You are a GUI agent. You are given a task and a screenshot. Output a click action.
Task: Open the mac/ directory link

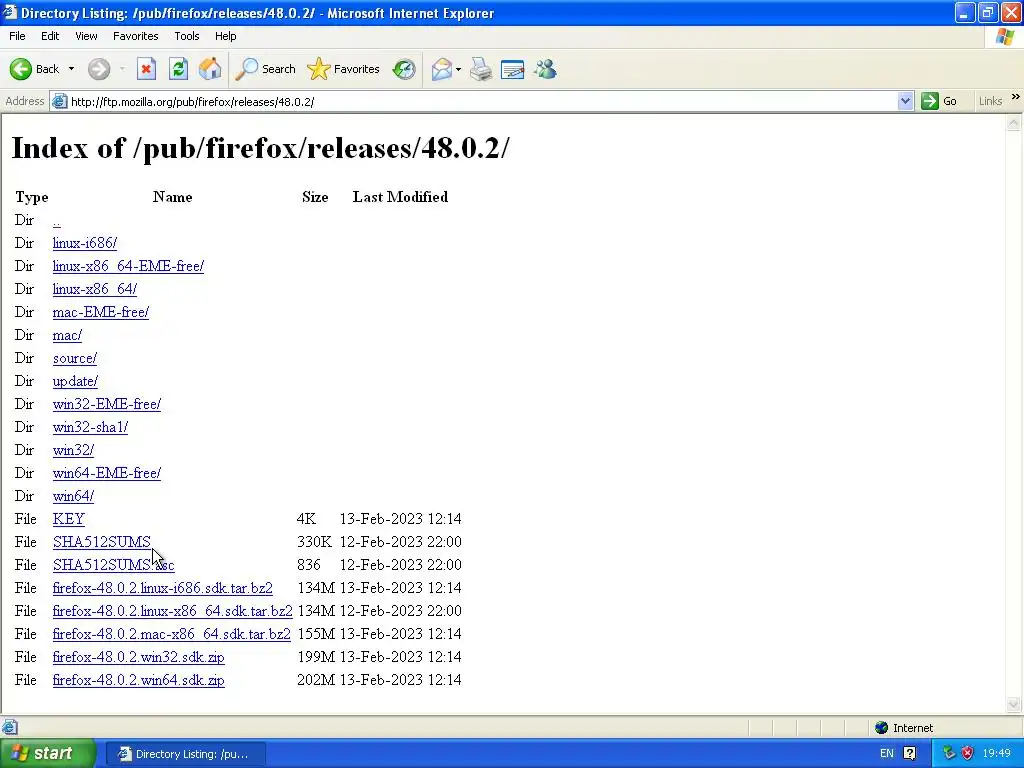(x=67, y=335)
